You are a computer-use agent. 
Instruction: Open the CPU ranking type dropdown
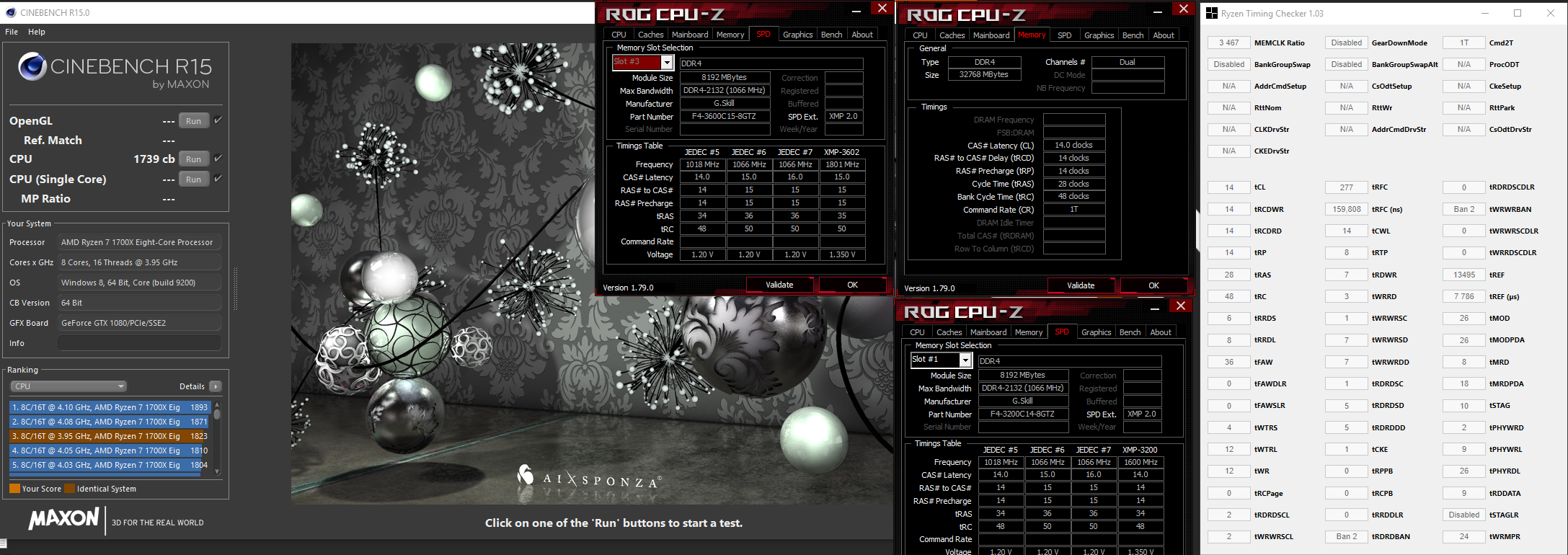(x=68, y=386)
